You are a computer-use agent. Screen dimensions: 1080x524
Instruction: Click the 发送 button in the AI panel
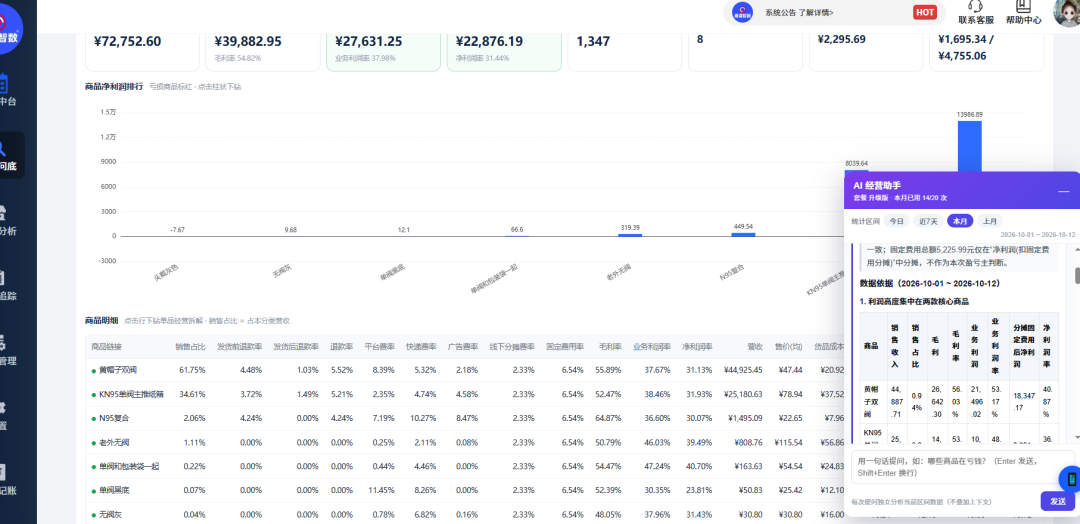click(x=1057, y=501)
